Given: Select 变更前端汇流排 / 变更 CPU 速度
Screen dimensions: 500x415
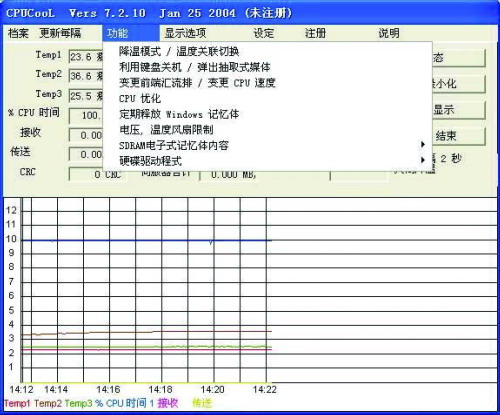Looking at the screenshot, I should (x=267, y=83).
